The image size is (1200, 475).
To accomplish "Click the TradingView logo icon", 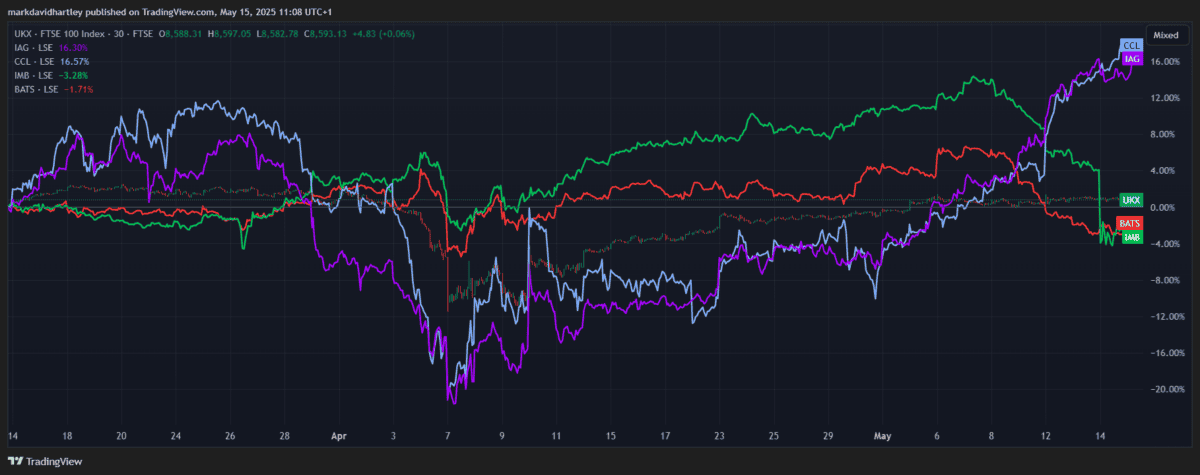I will (x=15, y=461).
